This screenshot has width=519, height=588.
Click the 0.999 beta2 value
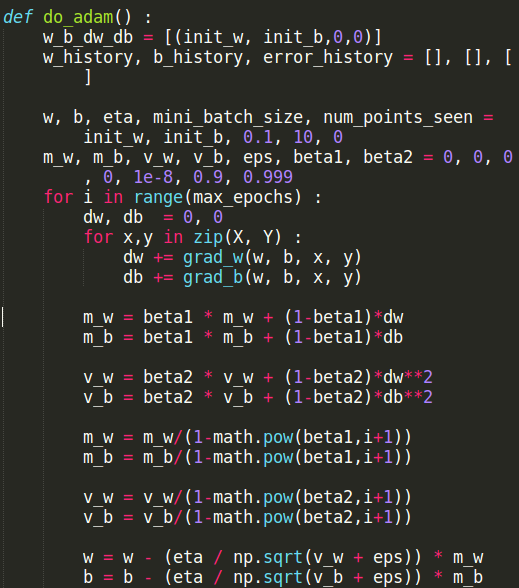(268, 177)
